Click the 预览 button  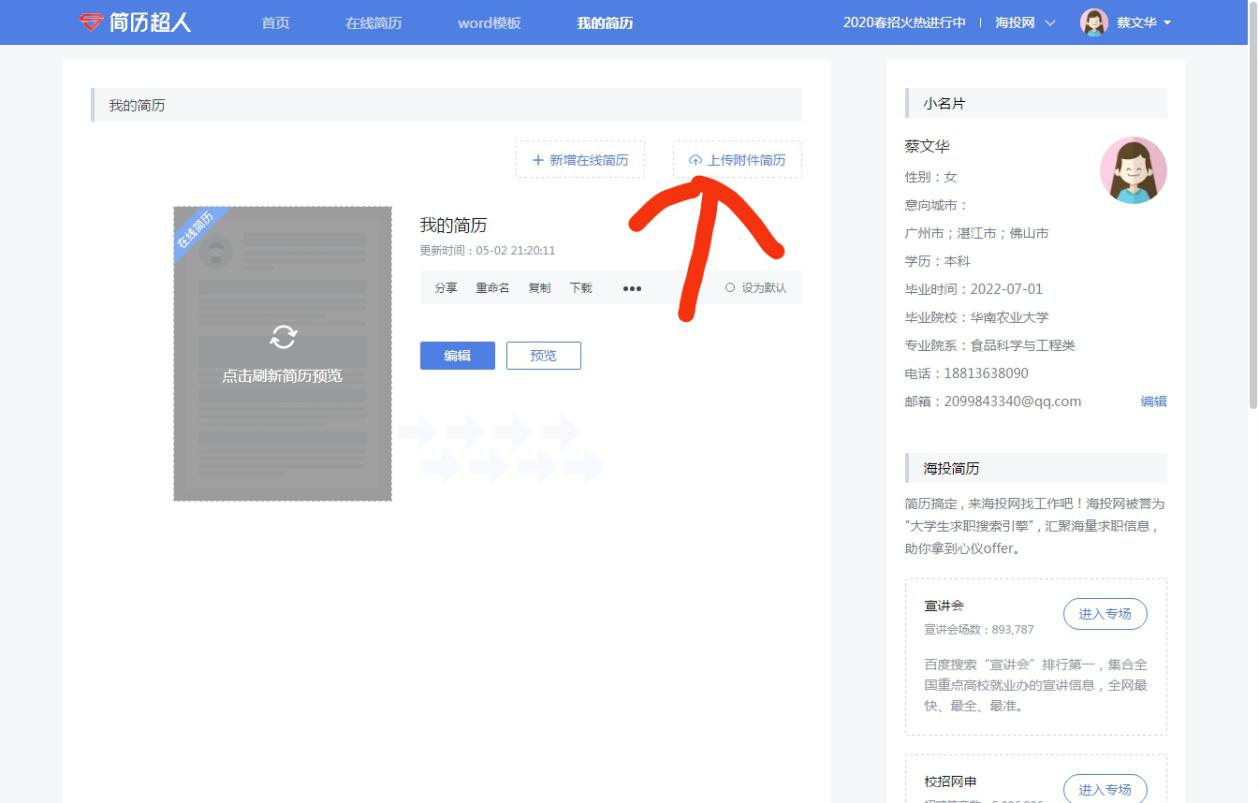coord(543,356)
